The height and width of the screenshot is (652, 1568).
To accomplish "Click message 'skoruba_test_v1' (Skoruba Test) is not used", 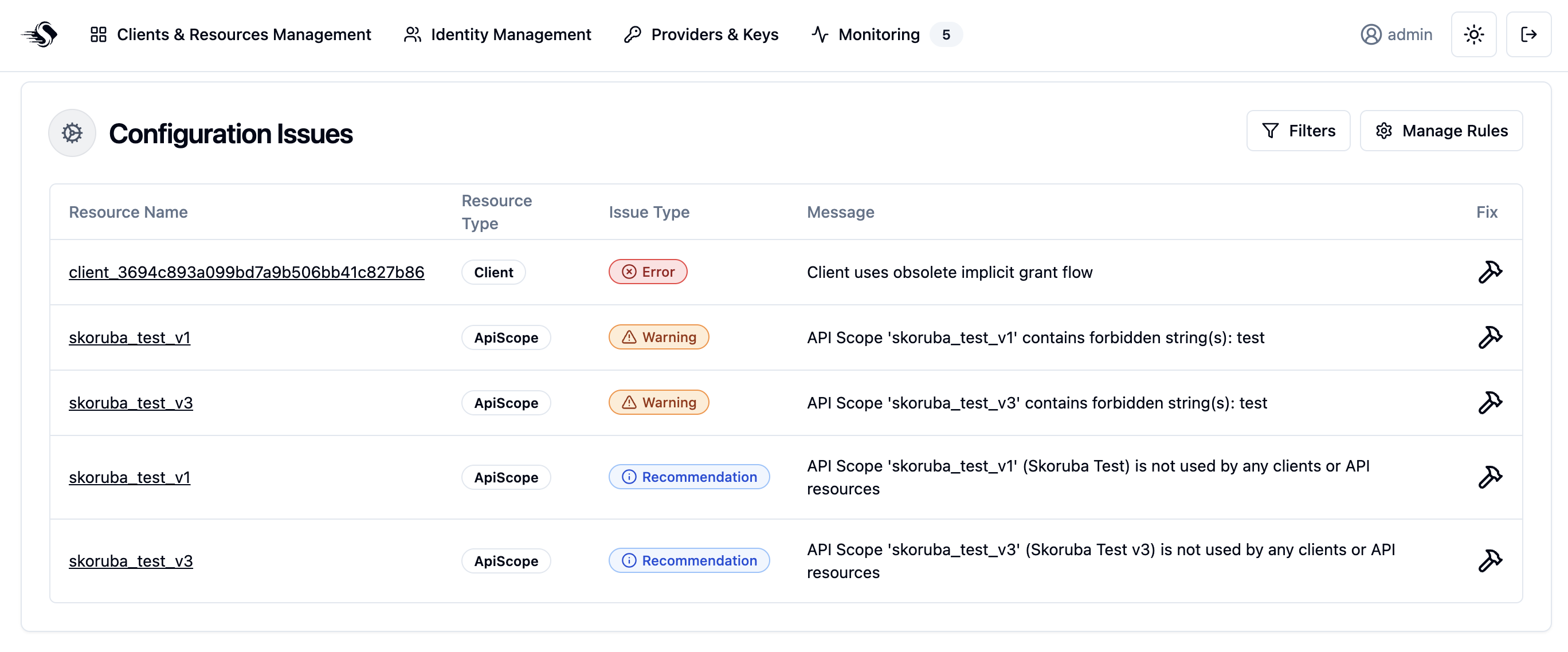I will pos(1088,477).
